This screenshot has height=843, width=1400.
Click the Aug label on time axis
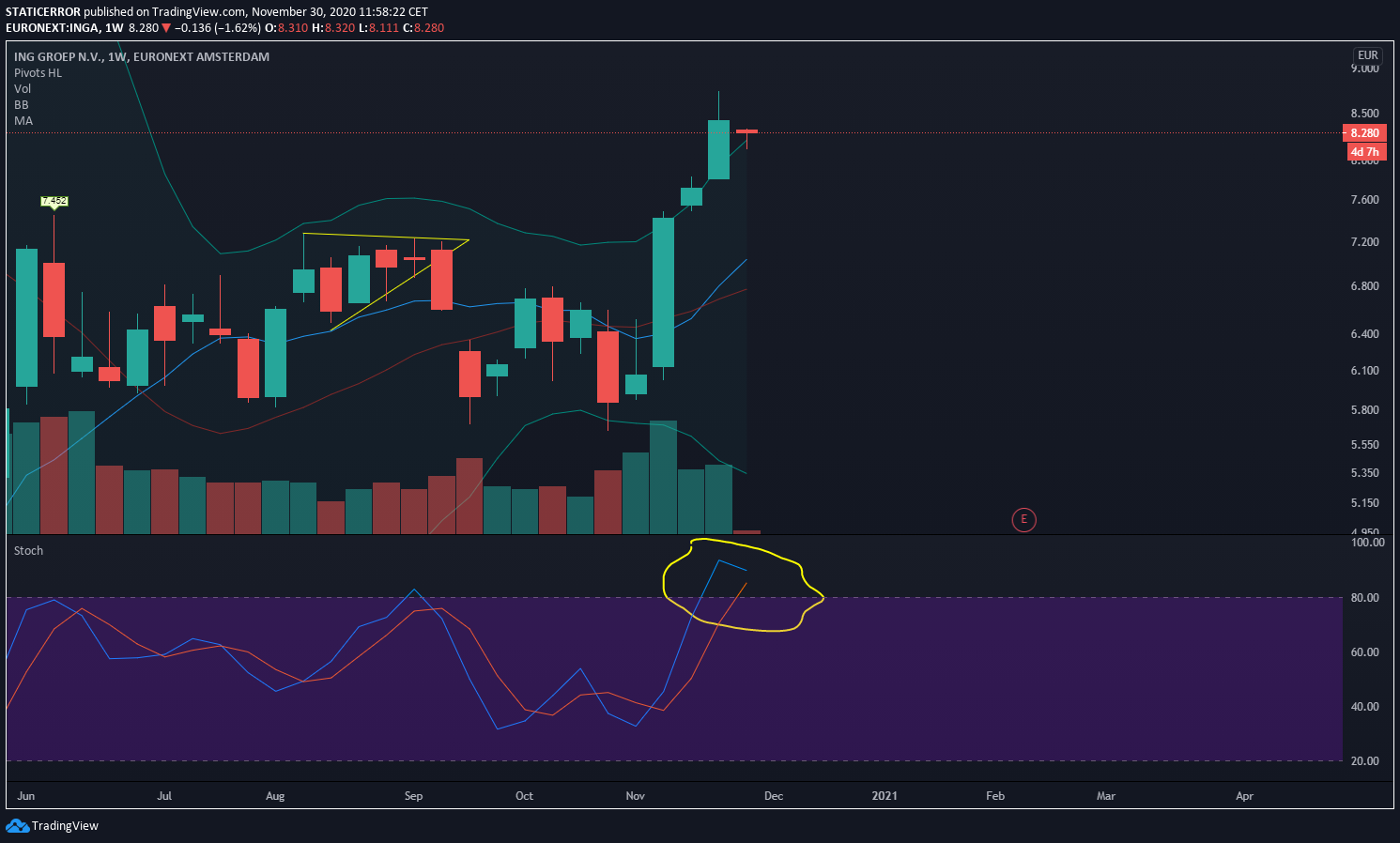coord(275,796)
